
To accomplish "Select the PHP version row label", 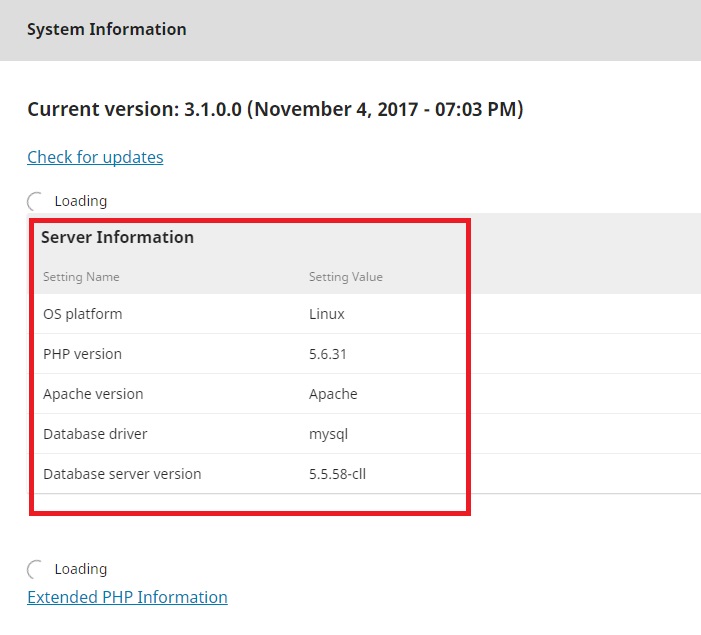I will (x=82, y=354).
